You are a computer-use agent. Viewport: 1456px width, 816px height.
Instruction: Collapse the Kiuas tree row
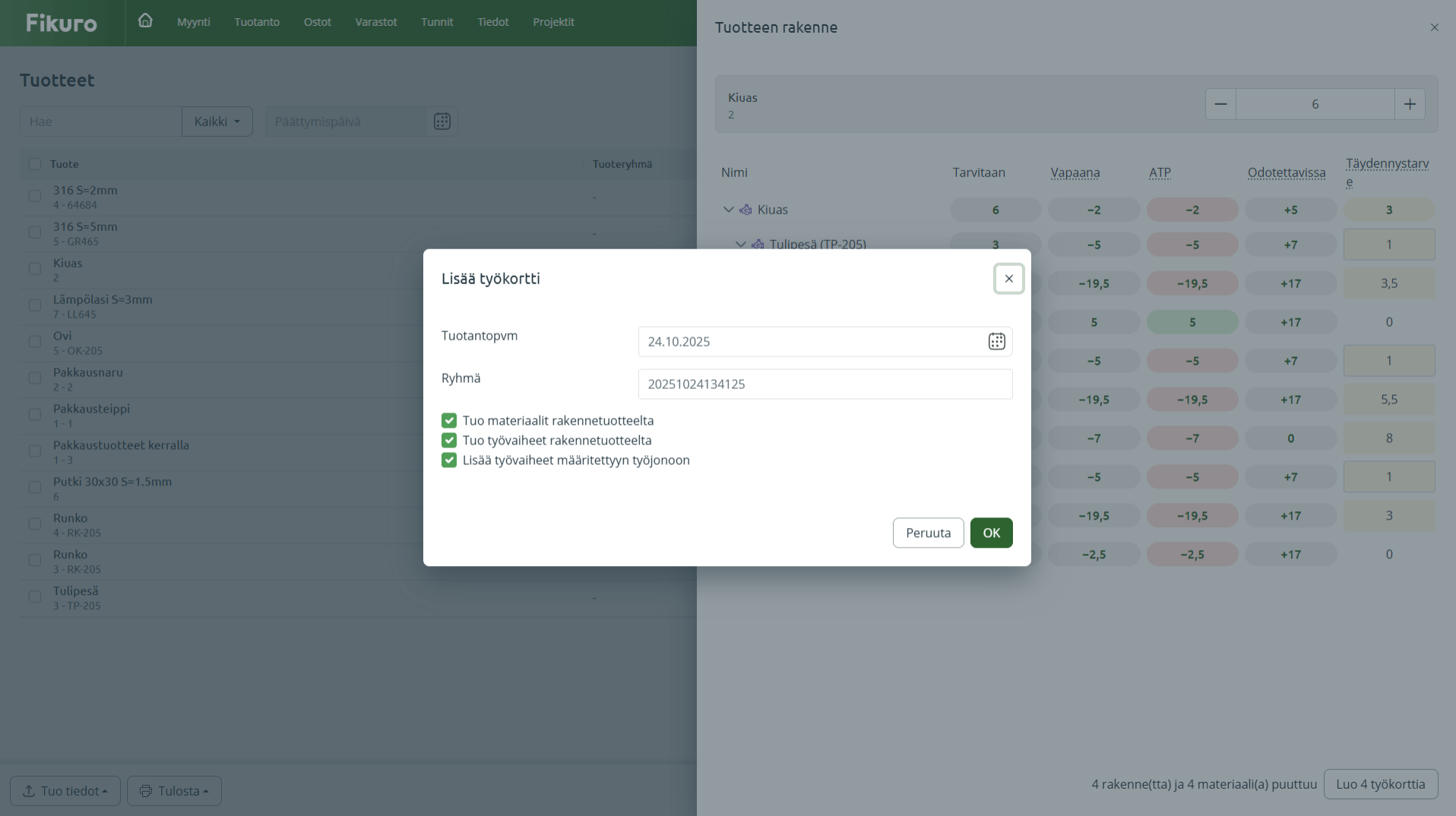728,210
